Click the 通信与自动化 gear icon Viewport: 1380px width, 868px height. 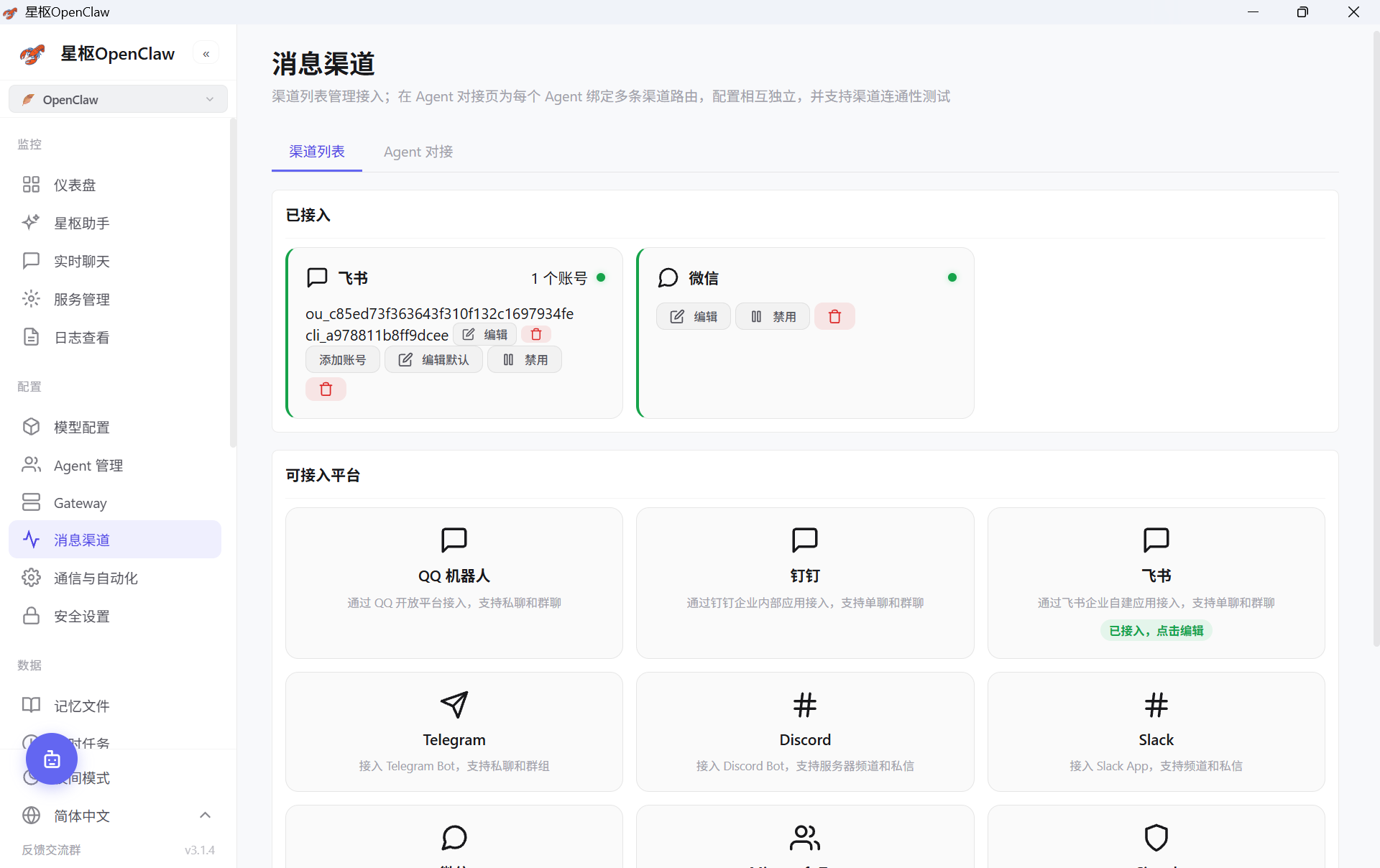(31, 578)
